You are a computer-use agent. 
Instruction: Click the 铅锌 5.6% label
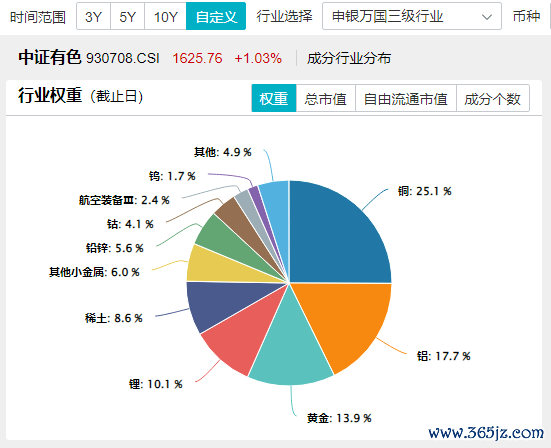tap(115, 248)
